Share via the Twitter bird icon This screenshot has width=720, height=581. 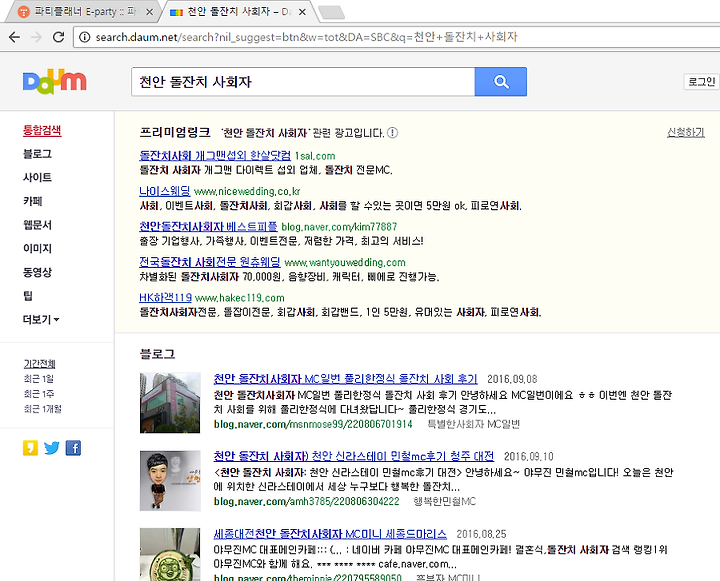pos(52,448)
